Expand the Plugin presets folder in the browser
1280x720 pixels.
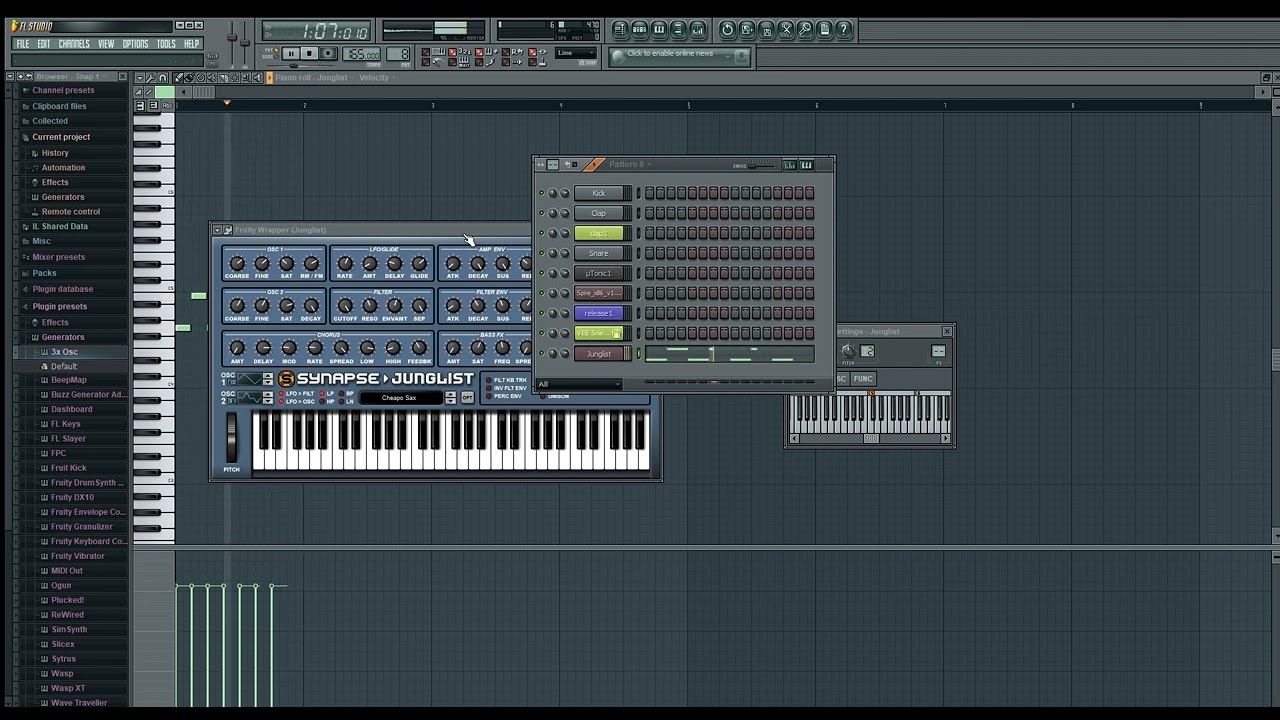click(x=59, y=306)
